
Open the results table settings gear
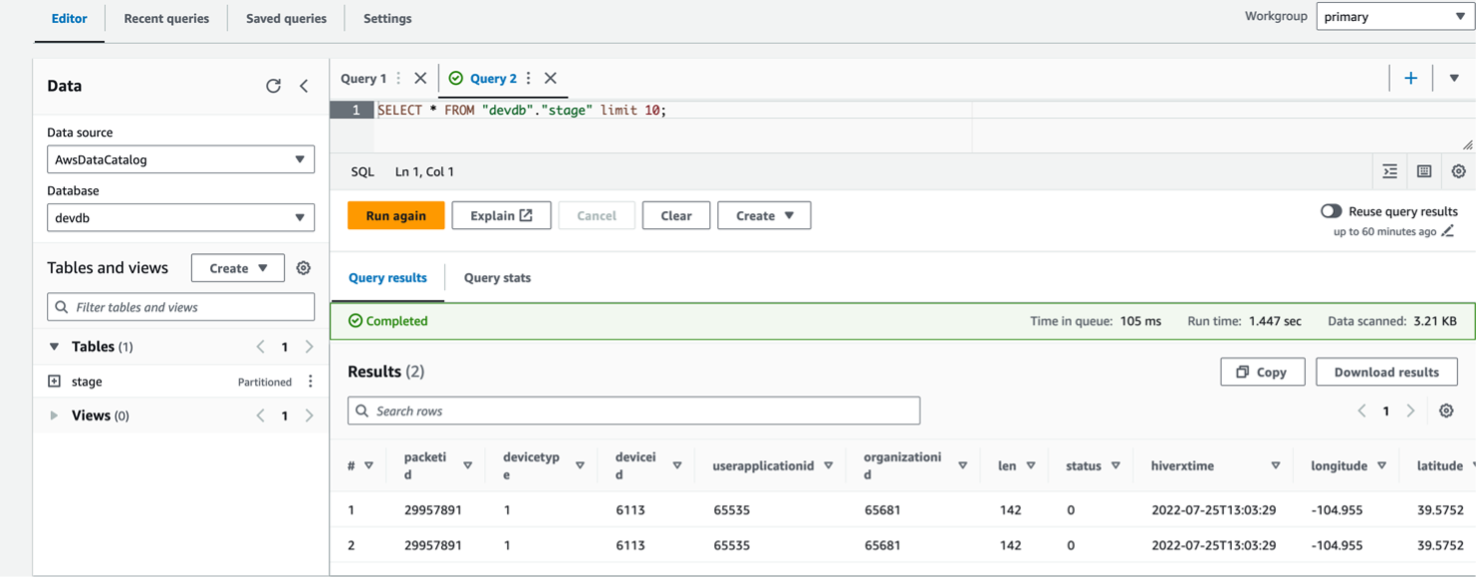1446,410
